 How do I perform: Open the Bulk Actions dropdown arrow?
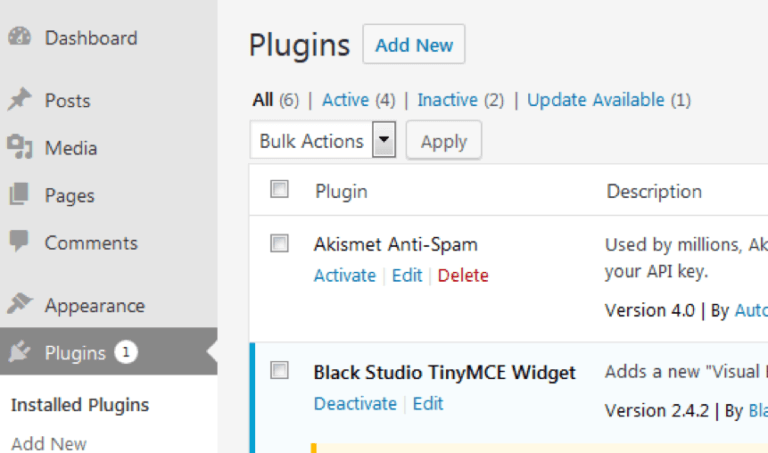pyautogui.click(x=384, y=140)
